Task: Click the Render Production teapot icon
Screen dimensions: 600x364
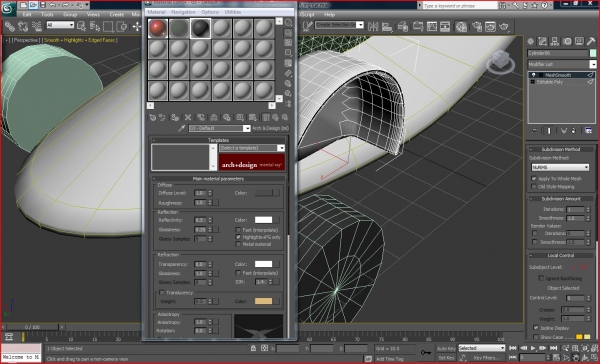Action: pos(504,26)
